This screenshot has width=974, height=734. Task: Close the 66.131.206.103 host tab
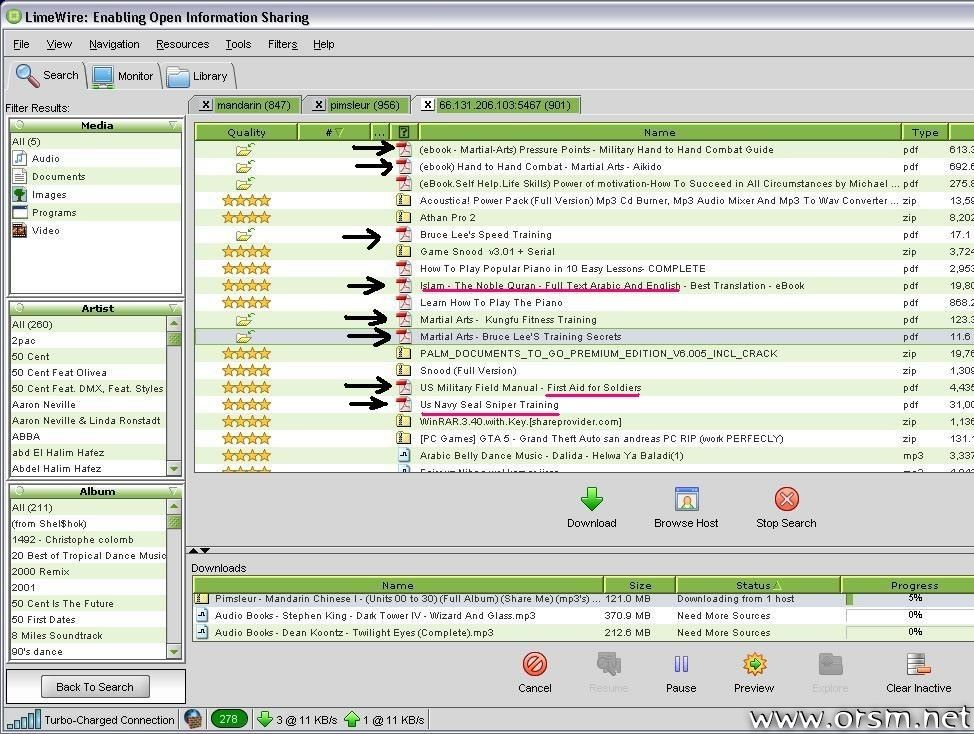click(428, 105)
